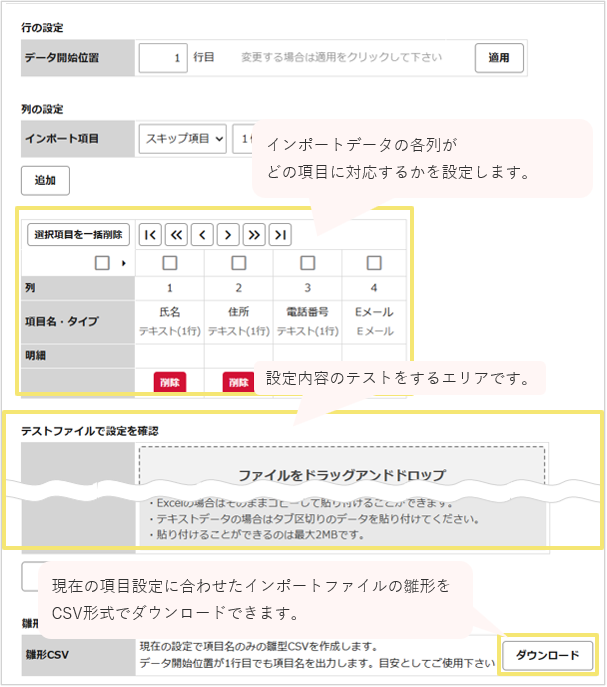Select the 電話番号 column header text

click(307, 312)
